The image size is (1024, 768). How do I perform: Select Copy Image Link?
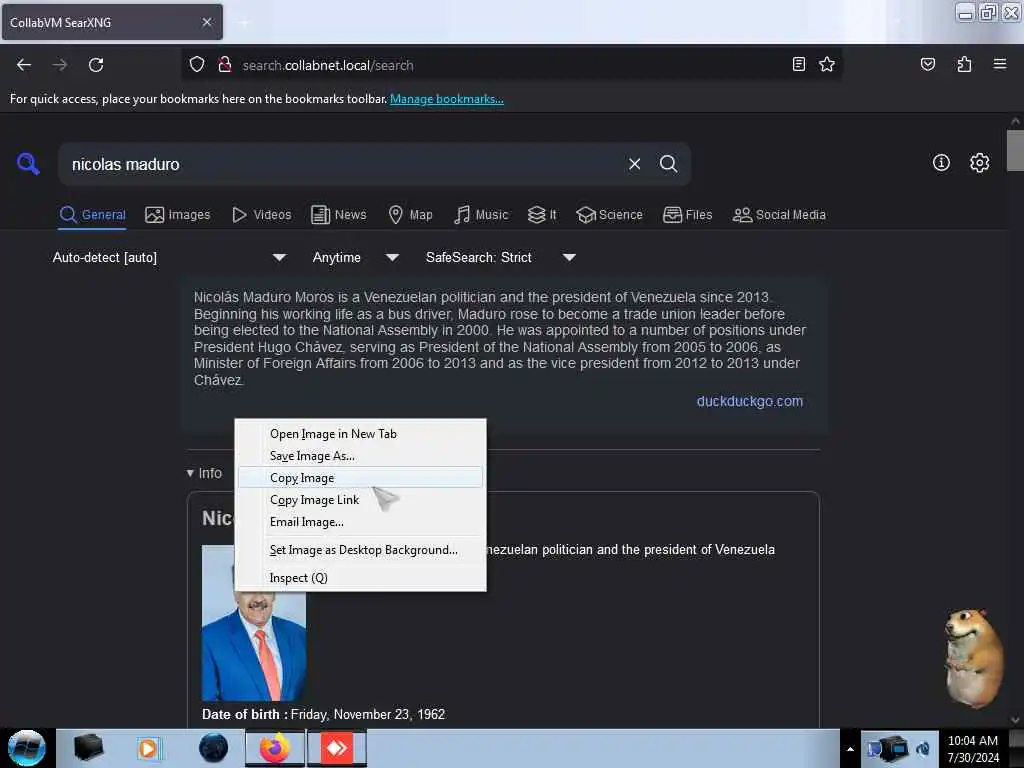coord(360,500)
